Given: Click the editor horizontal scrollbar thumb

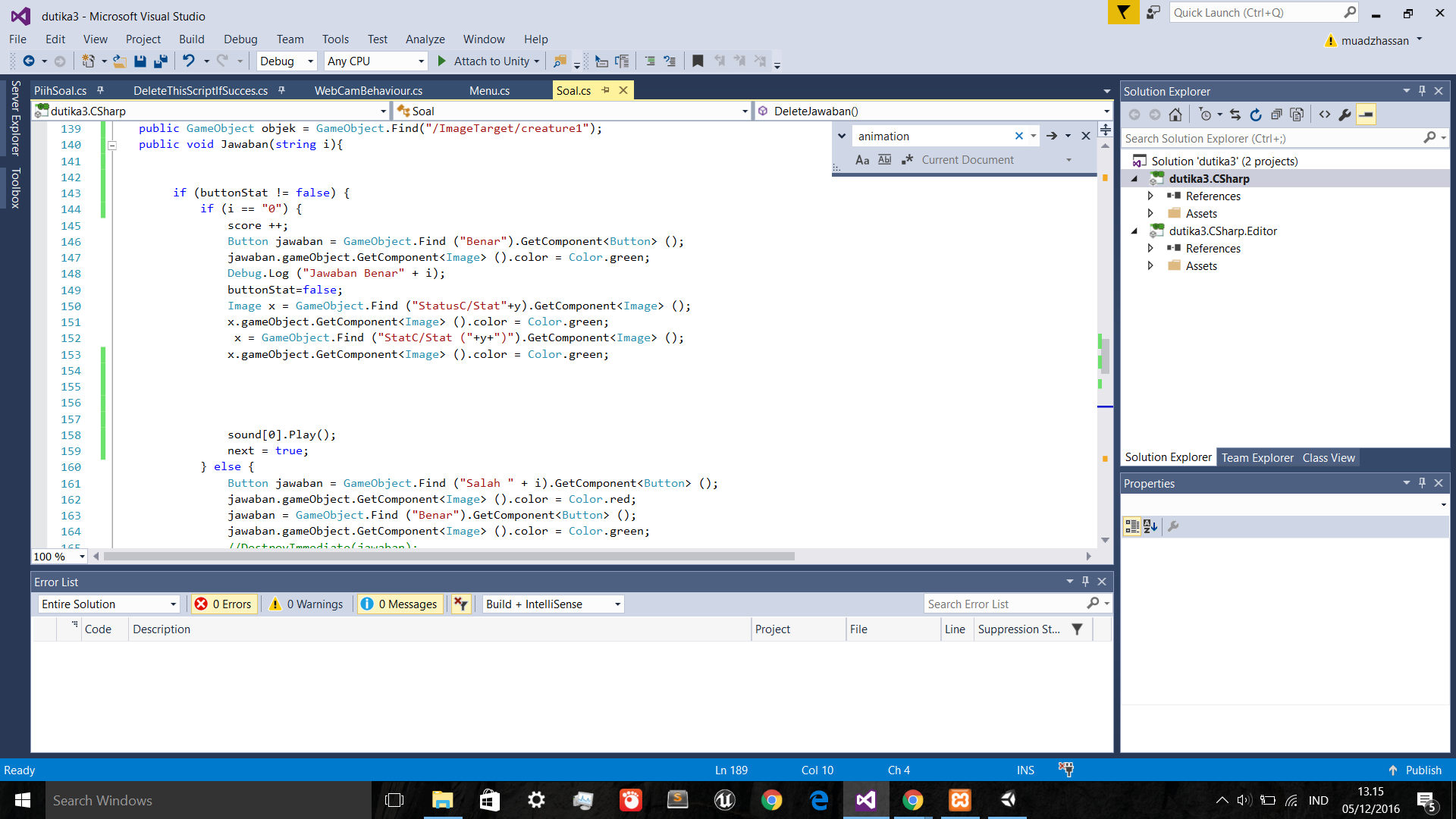Looking at the screenshot, I should [449, 557].
